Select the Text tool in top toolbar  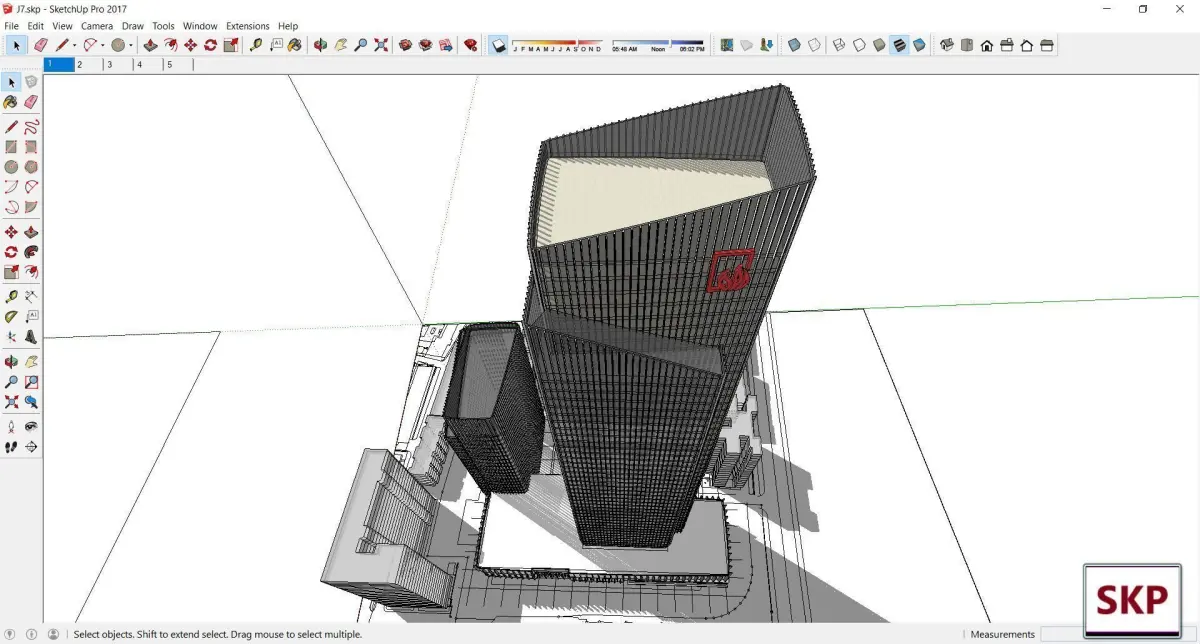276,45
